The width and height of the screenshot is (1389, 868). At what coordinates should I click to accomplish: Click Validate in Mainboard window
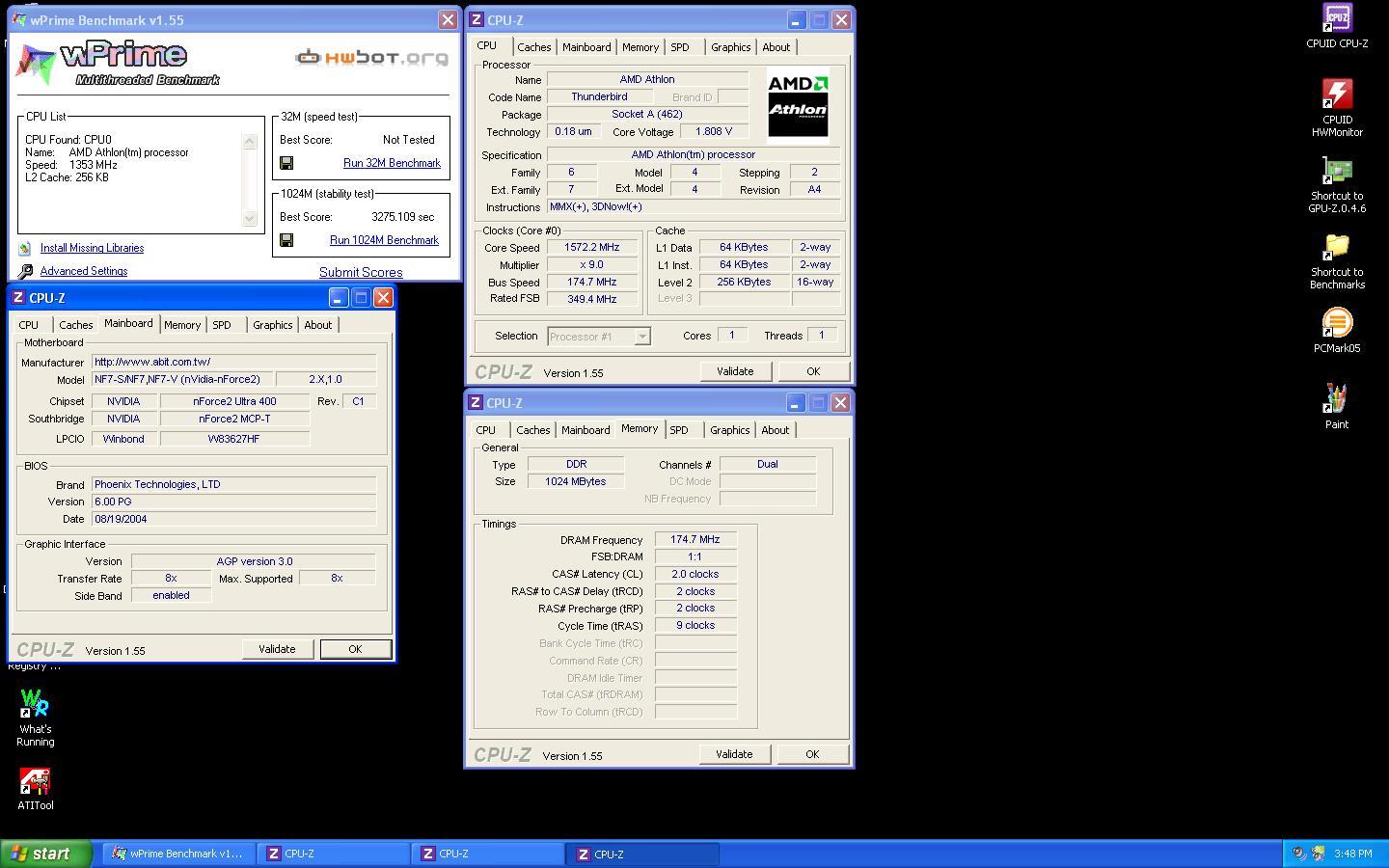tap(277, 649)
